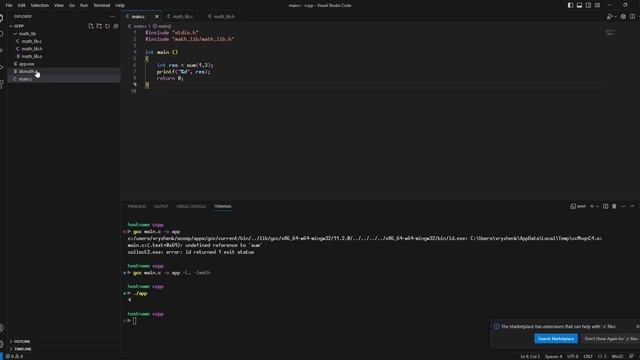Click the gear icon in editor toolbar
640x360 pixels.
(623, 16)
